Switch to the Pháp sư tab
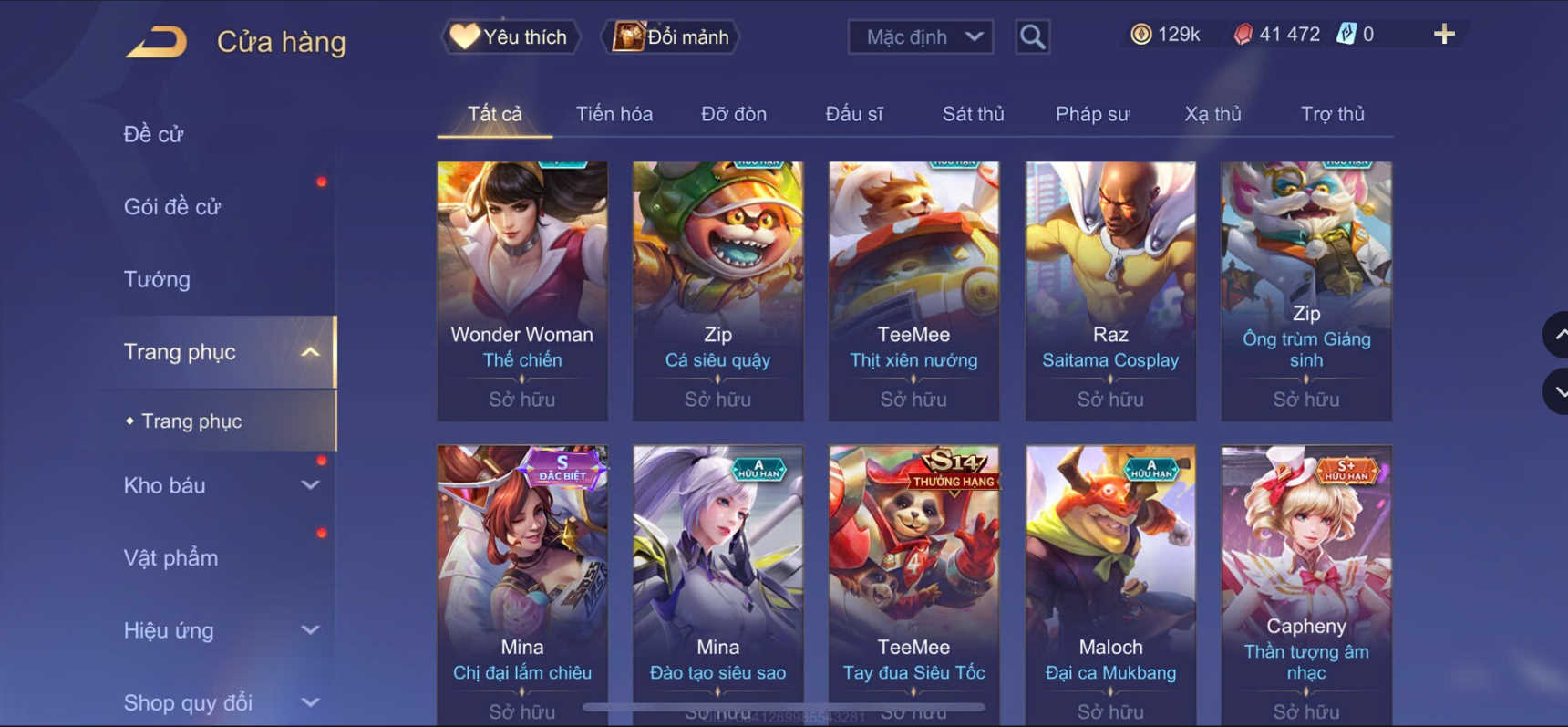The height and width of the screenshot is (727, 1568). coord(1092,114)
